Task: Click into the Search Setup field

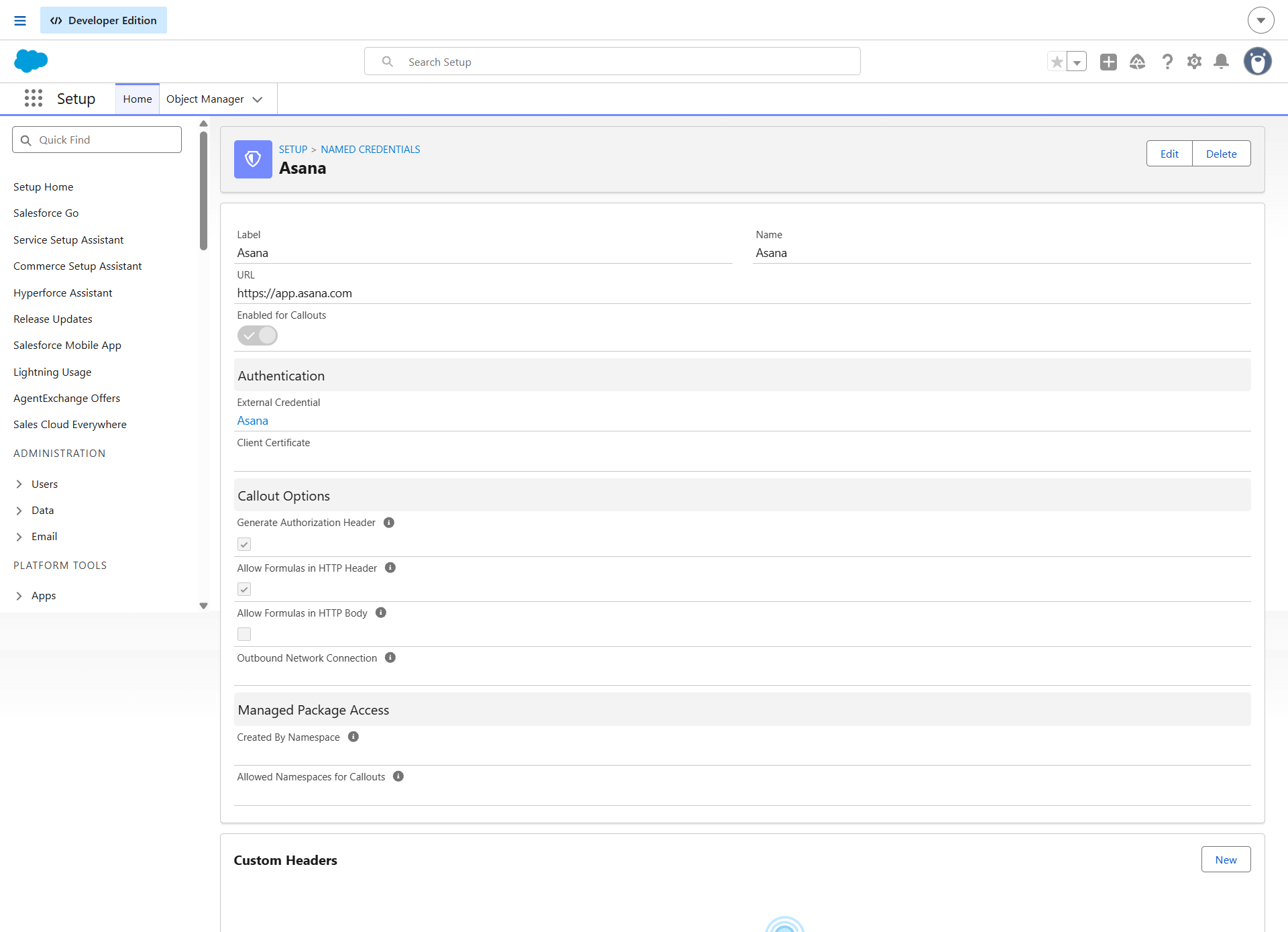Action: tap(612, 62)
